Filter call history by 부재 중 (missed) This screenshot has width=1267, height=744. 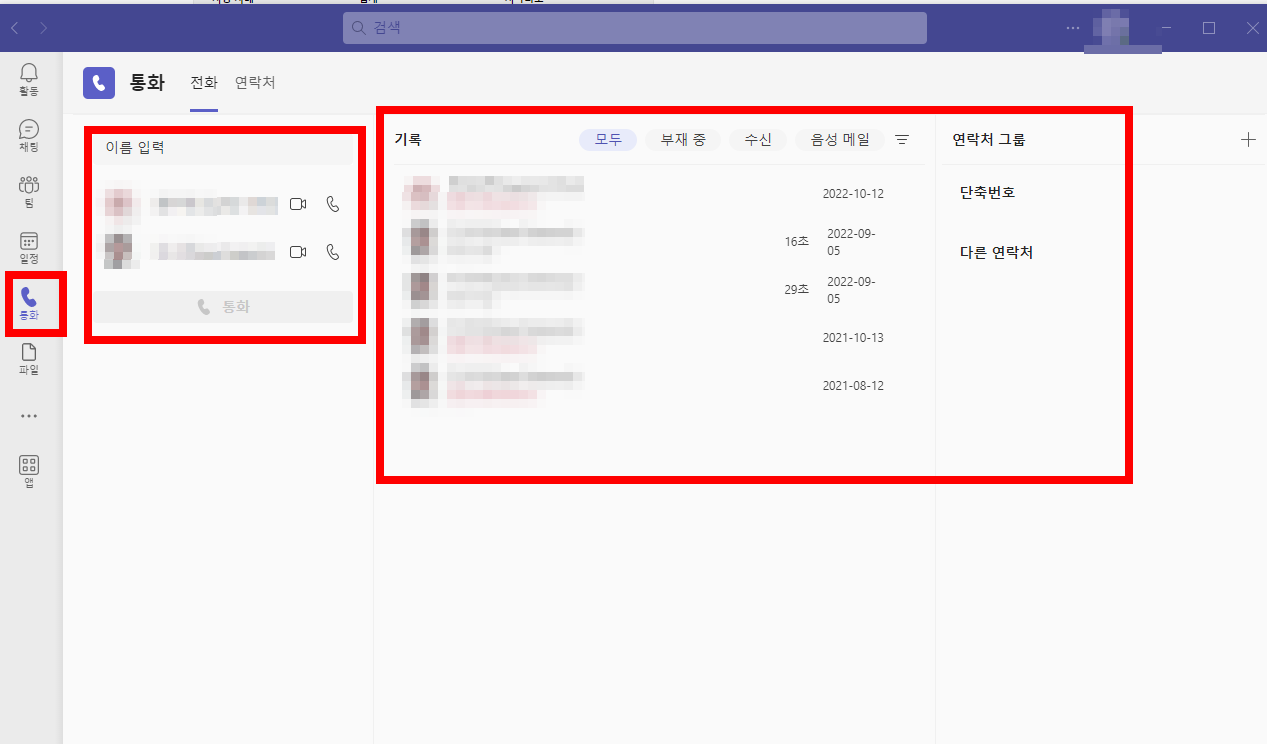[682, 140]
